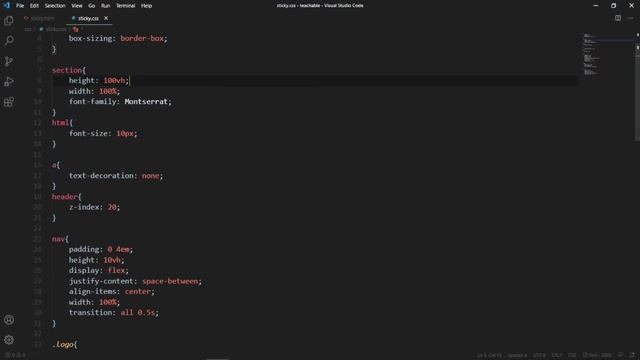The width and height of the screenshot is (640, 360).
Task: Click the 'header{' selector line
Action: tap(67, 197)
